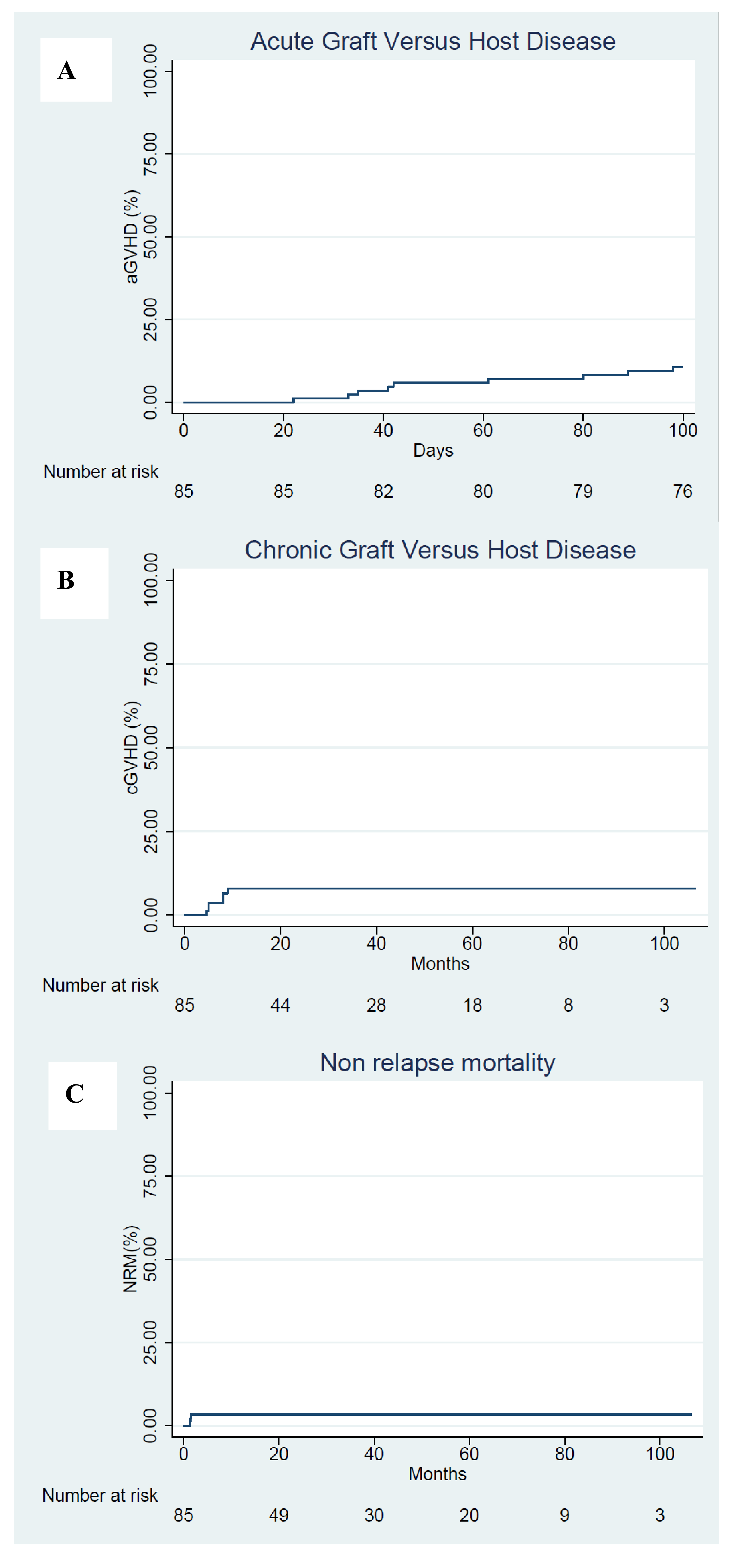Click the 'NRM(%)' y-axis label
This screenshot has height=1568, width=737.
click(131, 1259)
